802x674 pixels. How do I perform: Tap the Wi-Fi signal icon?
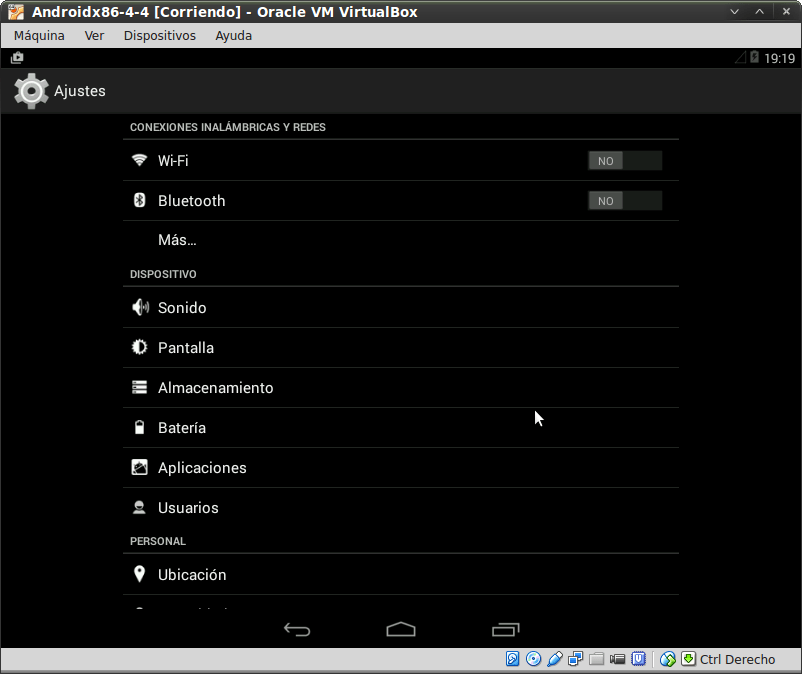[x=139, y=159]
